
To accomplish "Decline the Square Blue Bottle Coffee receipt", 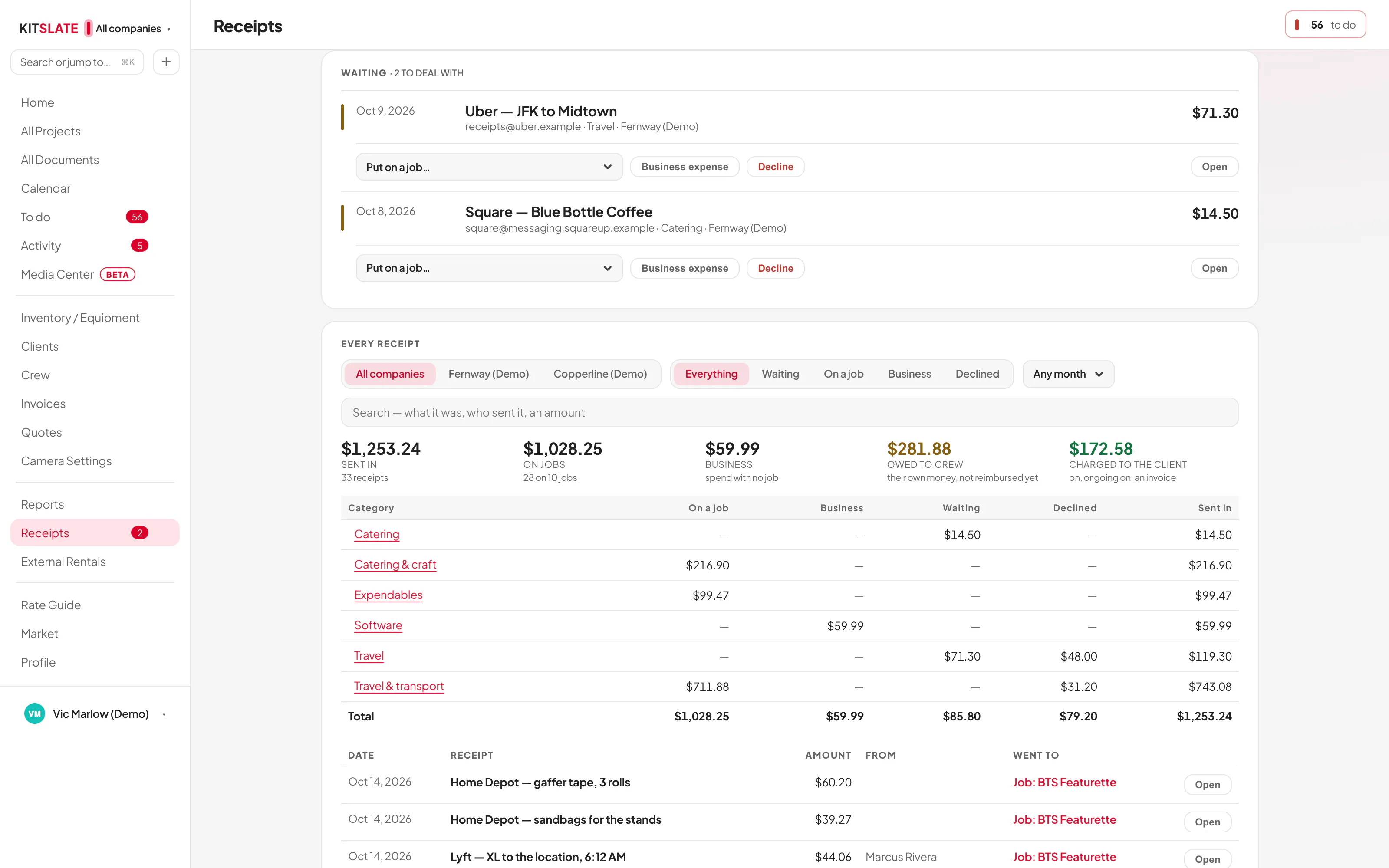I will tap(775, 268).
